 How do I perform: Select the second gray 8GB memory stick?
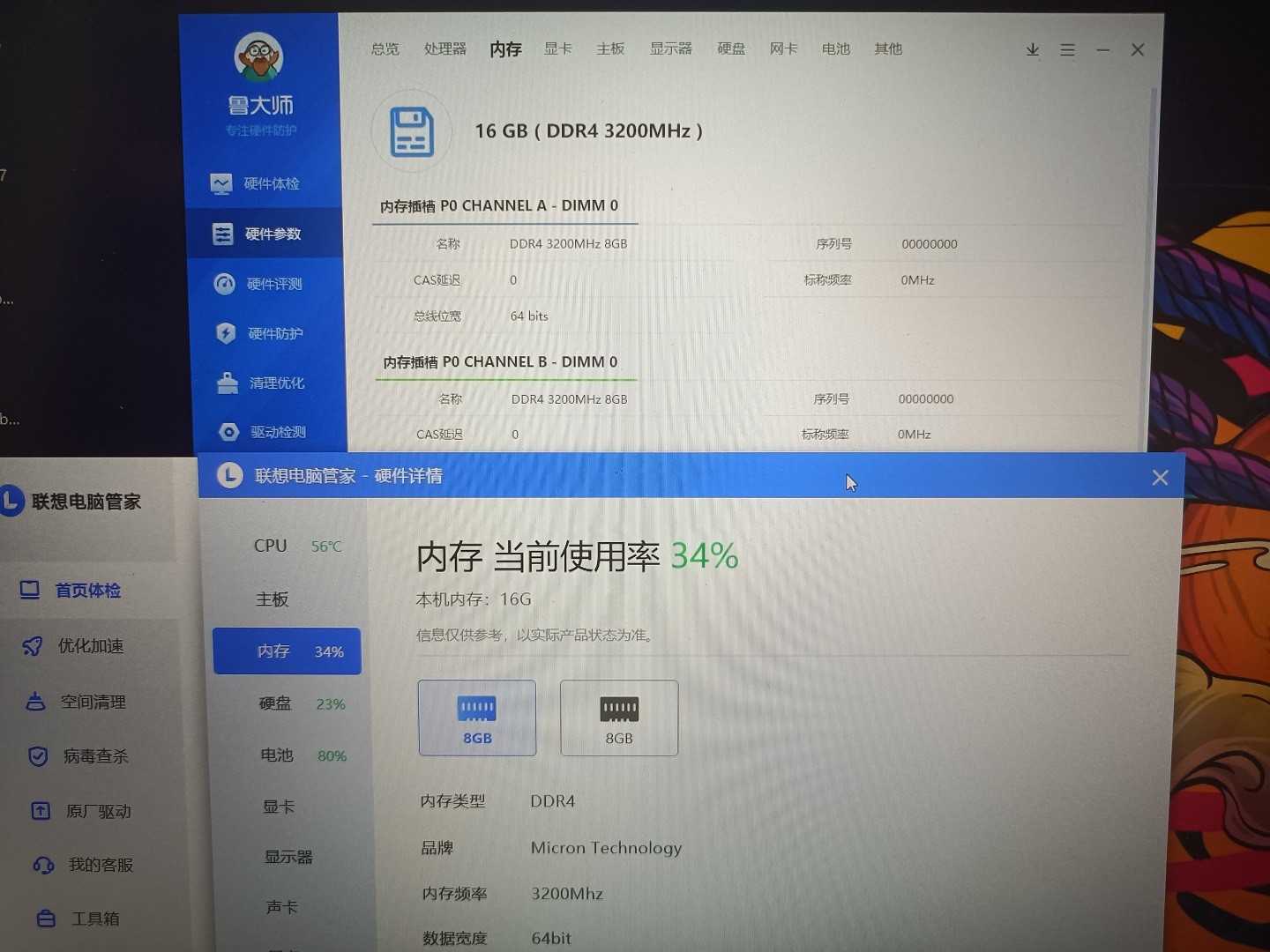pyautogui.click(x=619, y=718)
